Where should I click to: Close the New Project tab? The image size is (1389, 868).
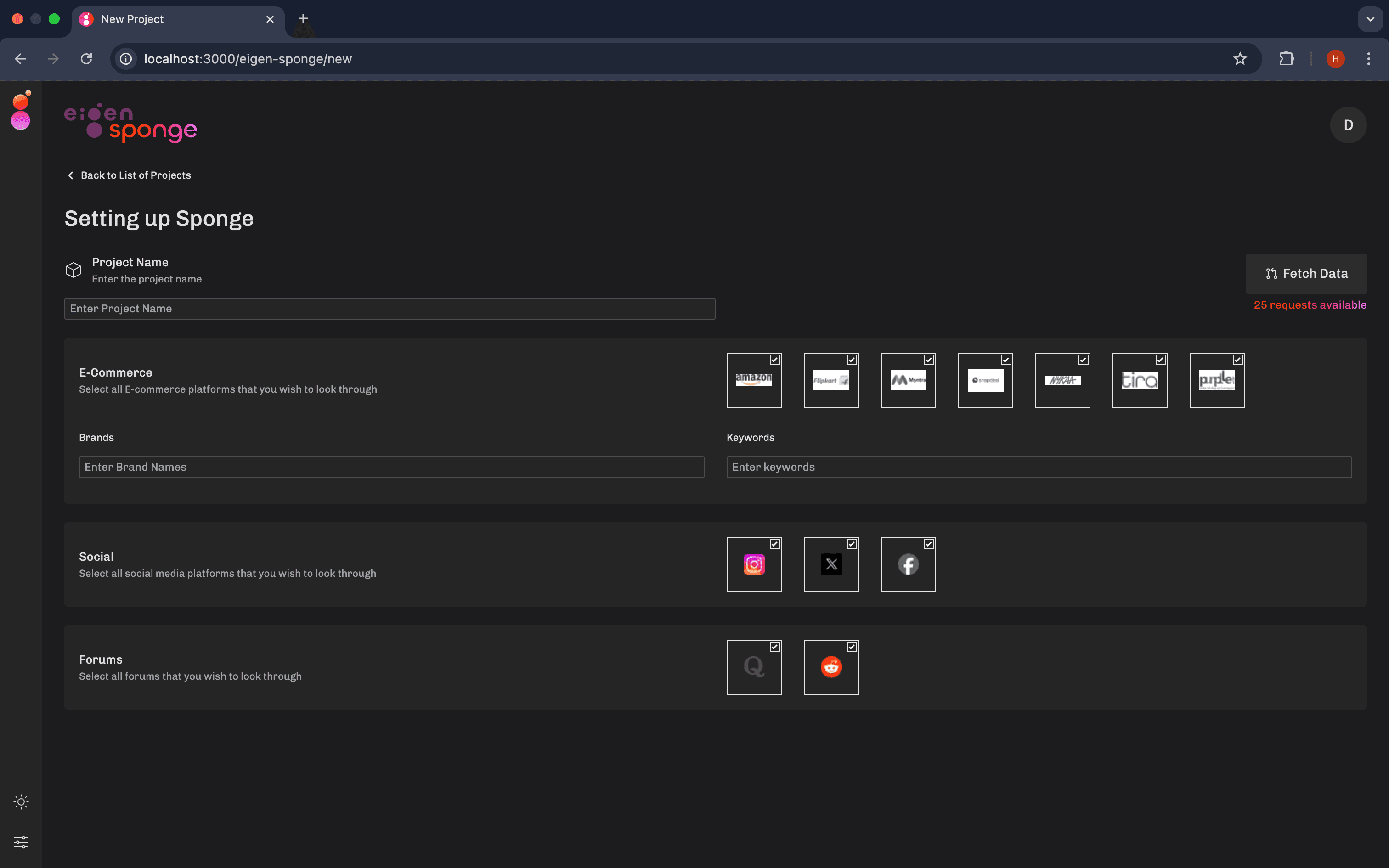(x=270, y=19)
